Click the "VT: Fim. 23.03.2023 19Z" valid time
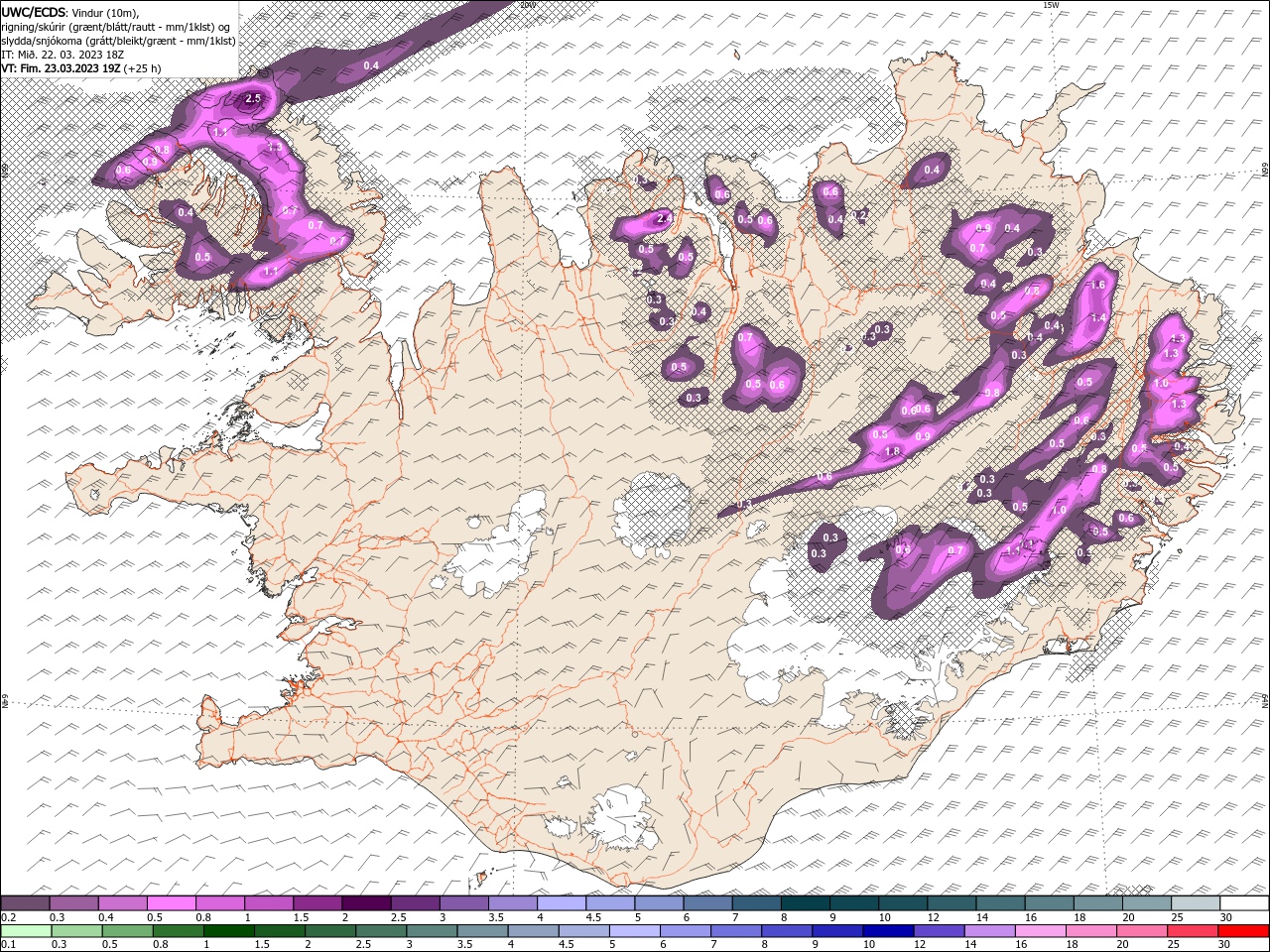 62,68
